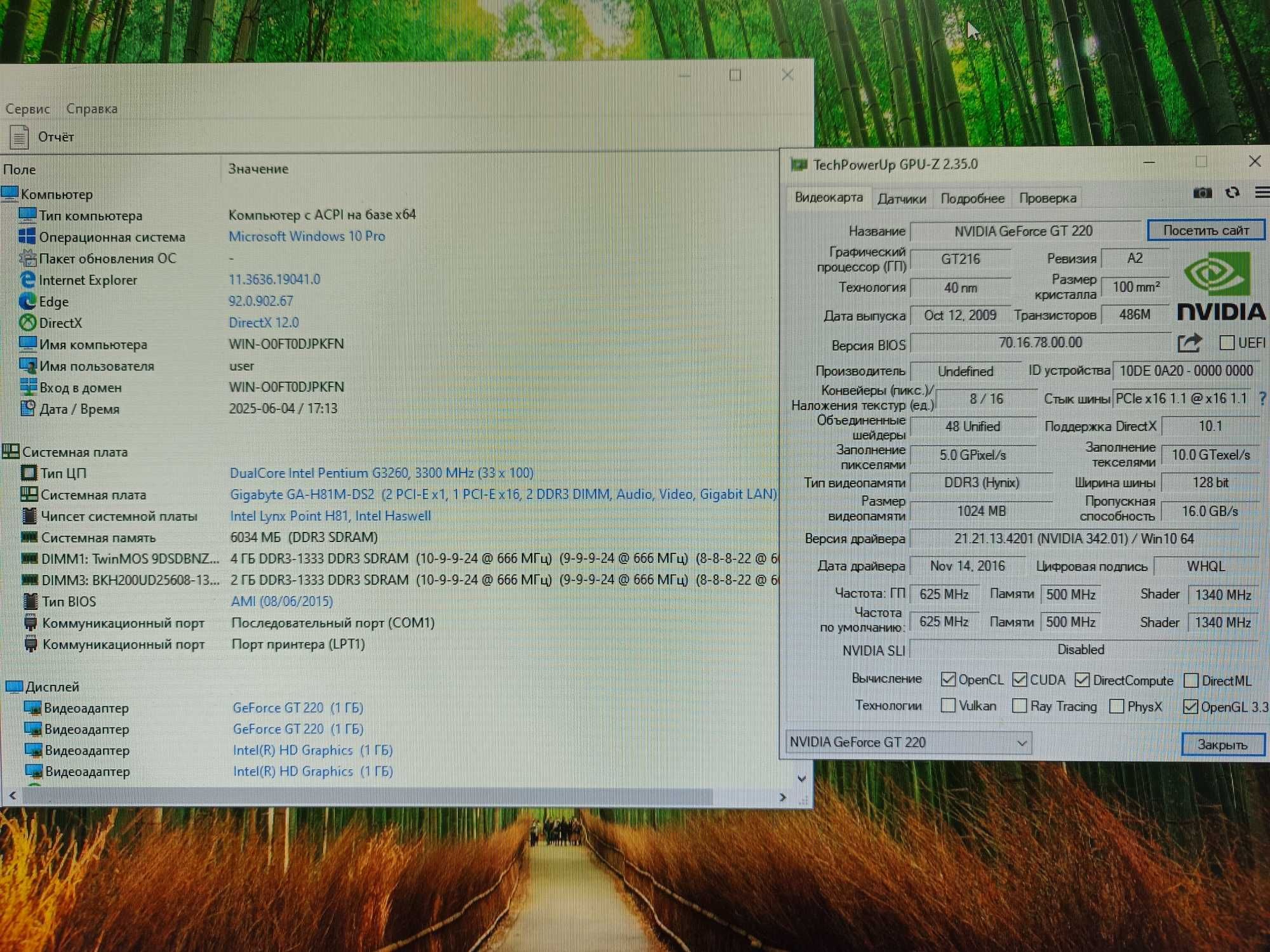Viewport: 1270px width, 952px height.
Task: Toggle the Ray Tracing checkbox
Action: (1019, 706)
